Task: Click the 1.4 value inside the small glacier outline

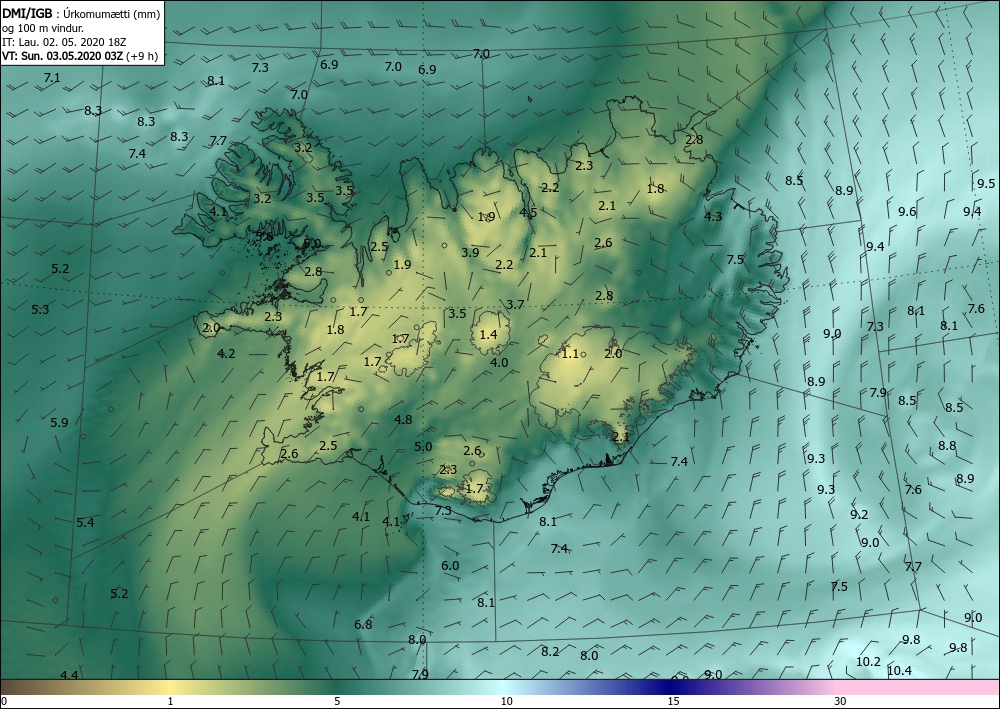Action: tap(489, 334)
